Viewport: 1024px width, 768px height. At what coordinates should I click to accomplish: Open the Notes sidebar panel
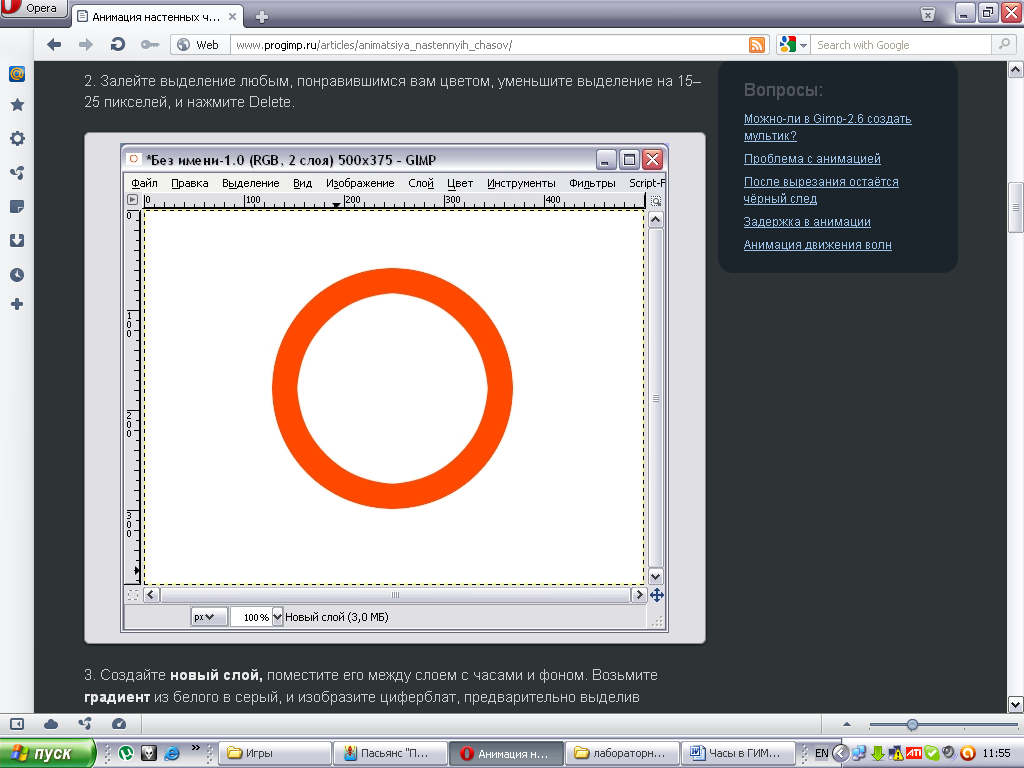[18, 206]
